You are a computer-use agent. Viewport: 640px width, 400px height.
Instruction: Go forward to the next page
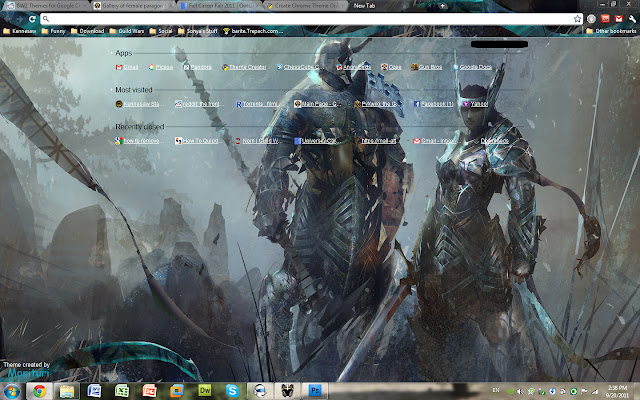tap(19, 19)
